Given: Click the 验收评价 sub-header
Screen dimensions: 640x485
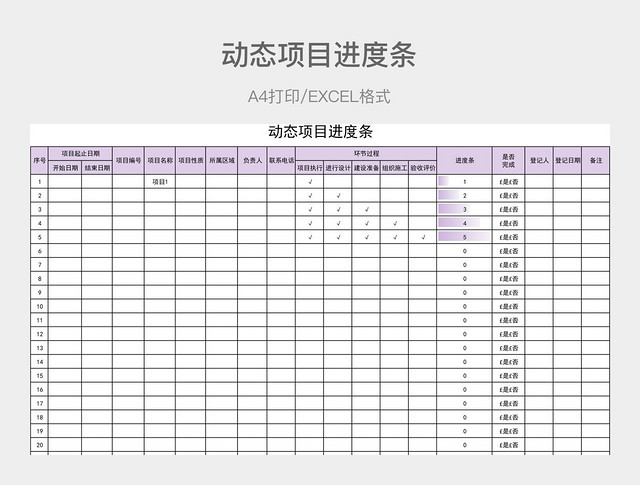Looking at the screenshot, I should coord(423,167).
